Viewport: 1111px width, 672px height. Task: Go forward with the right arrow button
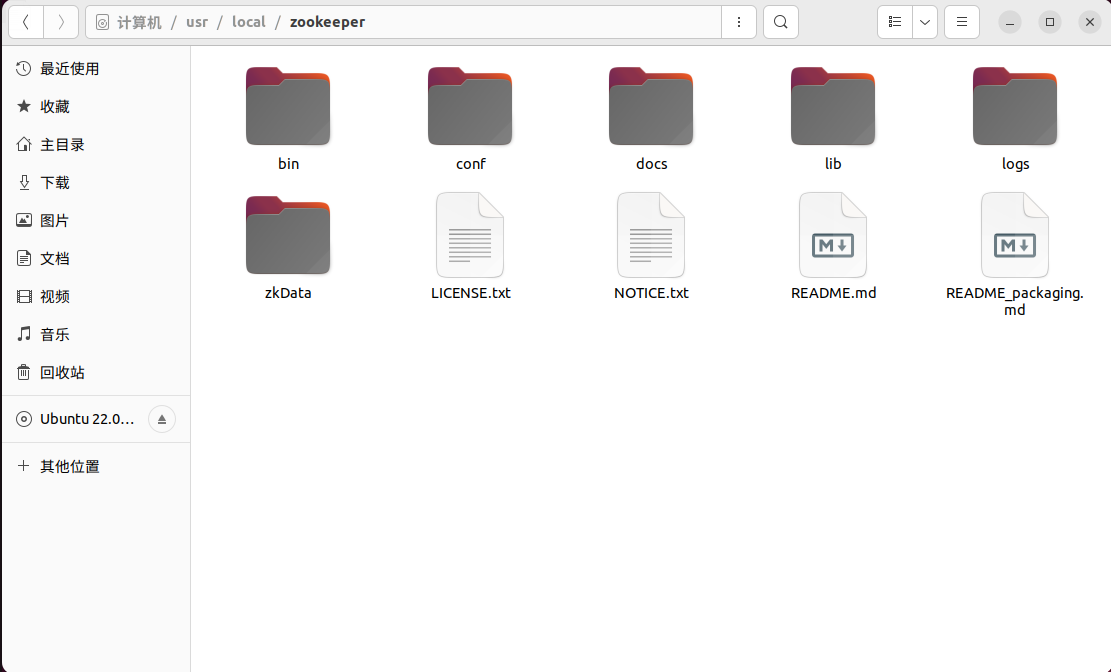click(x=61, y=22)
